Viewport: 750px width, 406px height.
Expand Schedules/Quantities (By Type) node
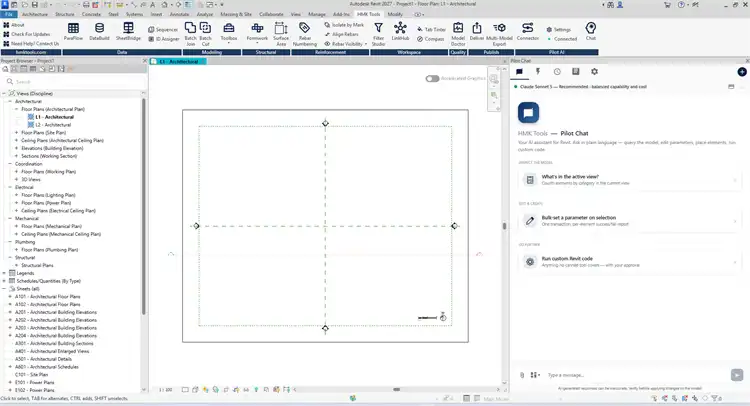4,281
